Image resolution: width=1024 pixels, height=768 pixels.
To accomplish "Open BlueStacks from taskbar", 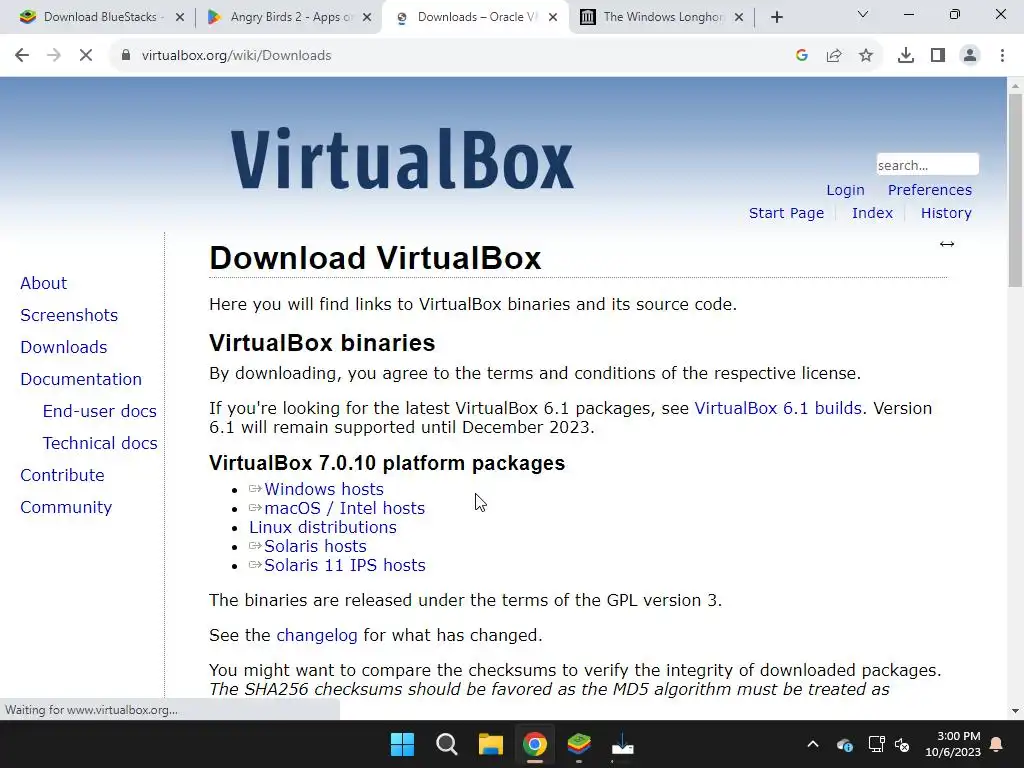I will pyautogui.click(x=579, y=744).
